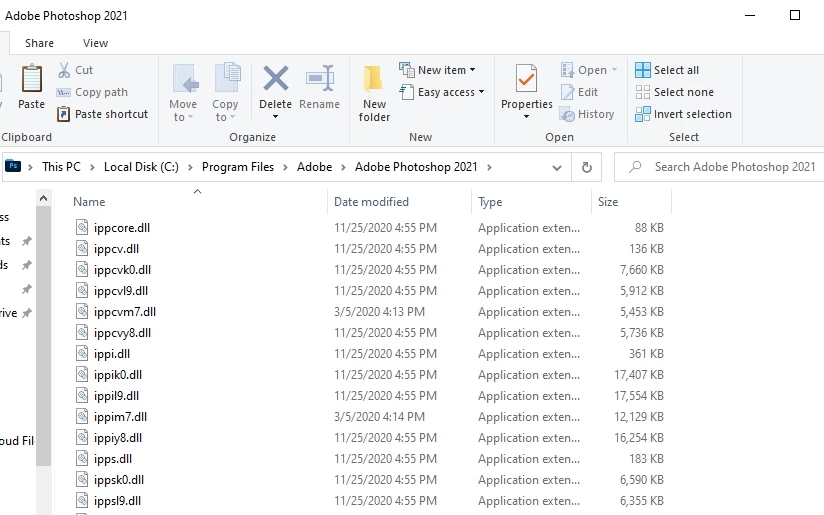The width and height of the screenshot is (824, 515).
Task: Click the search magnifier icon
Action: (x=635, y=167)
